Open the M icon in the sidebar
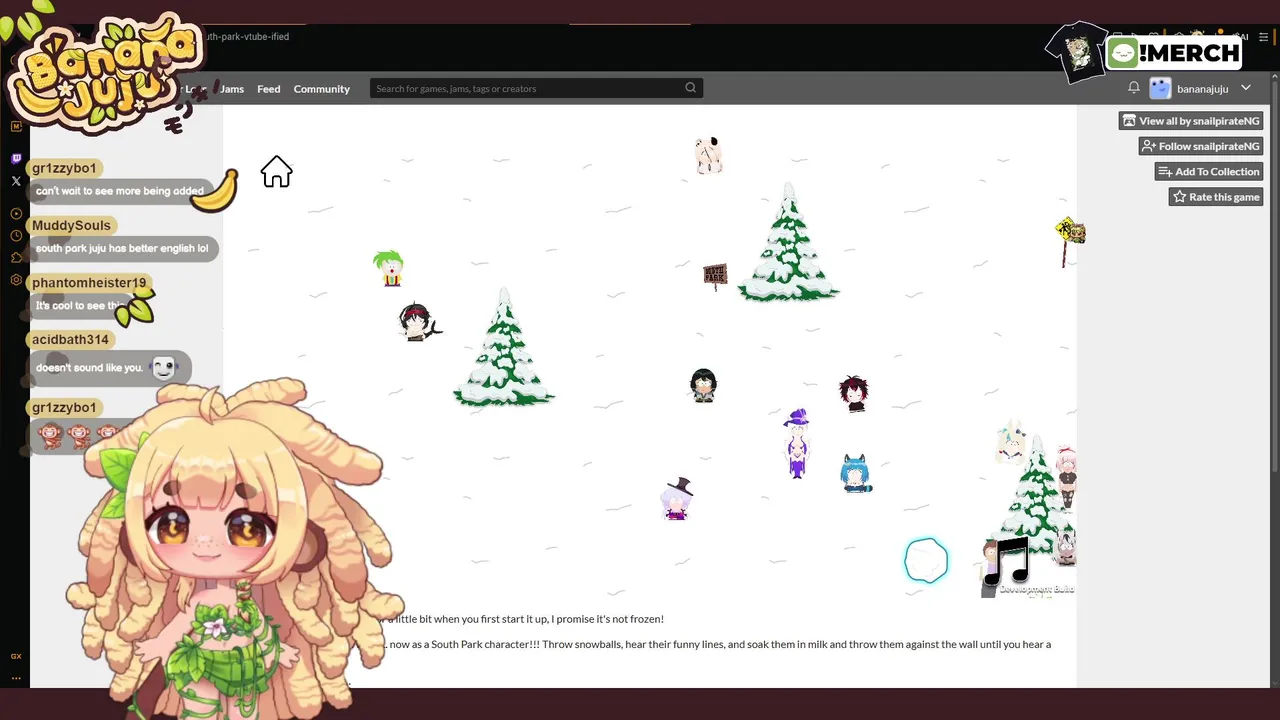 [x=16, y=126]
